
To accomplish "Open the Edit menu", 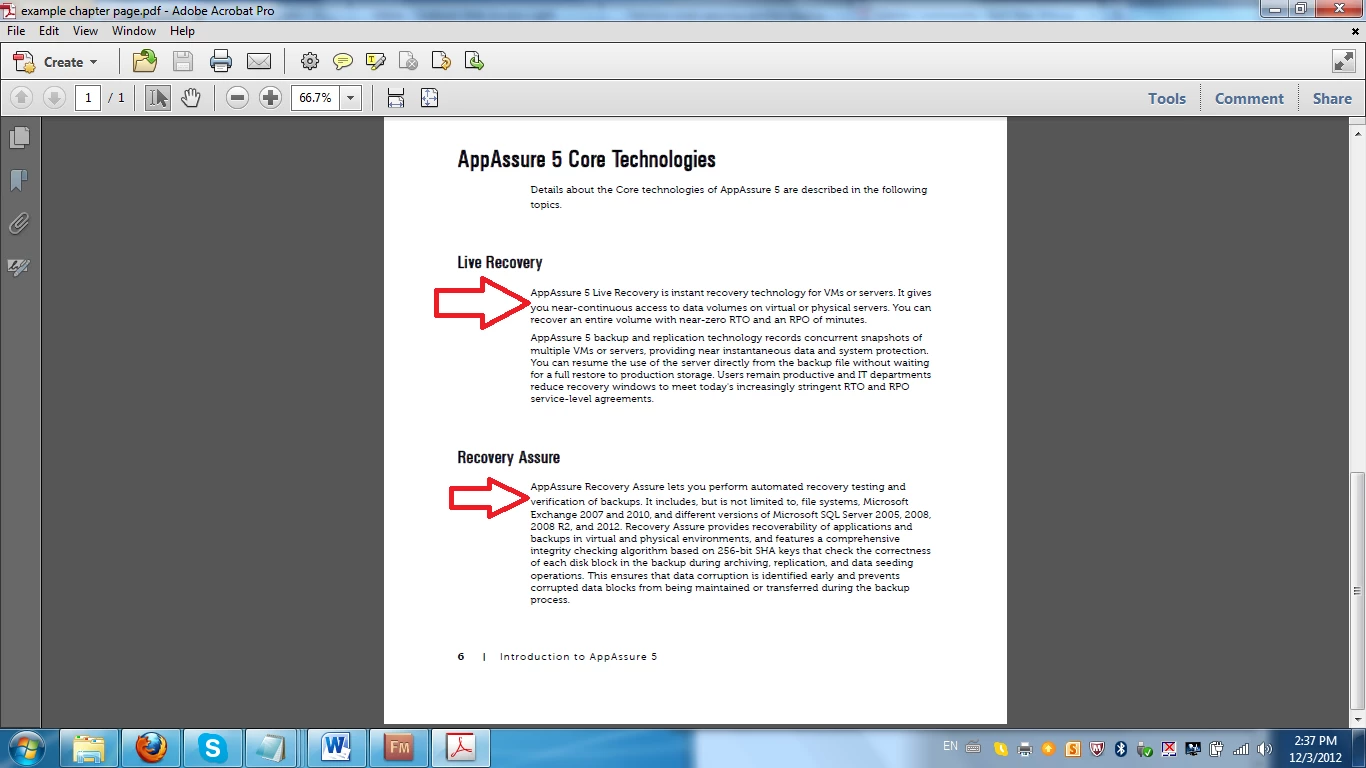I will pos(49,31).
